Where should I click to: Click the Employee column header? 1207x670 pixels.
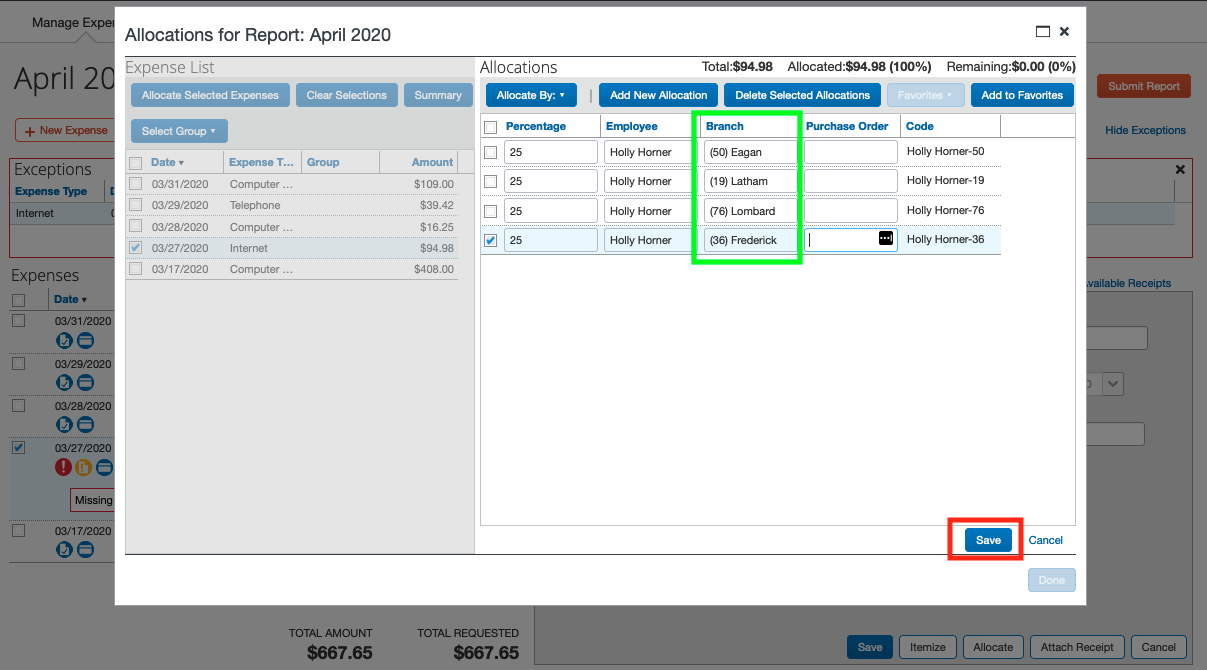tap(632, 126)
